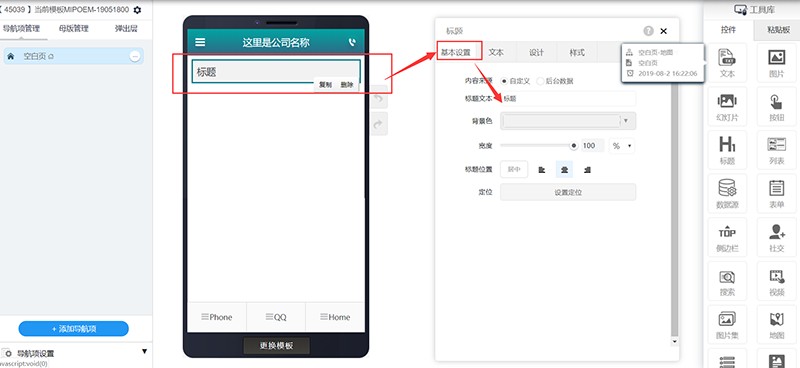Viewport: 800px width, 368px height.
Task: Click the 宽度 slider handle
Action: coord(573,146)
